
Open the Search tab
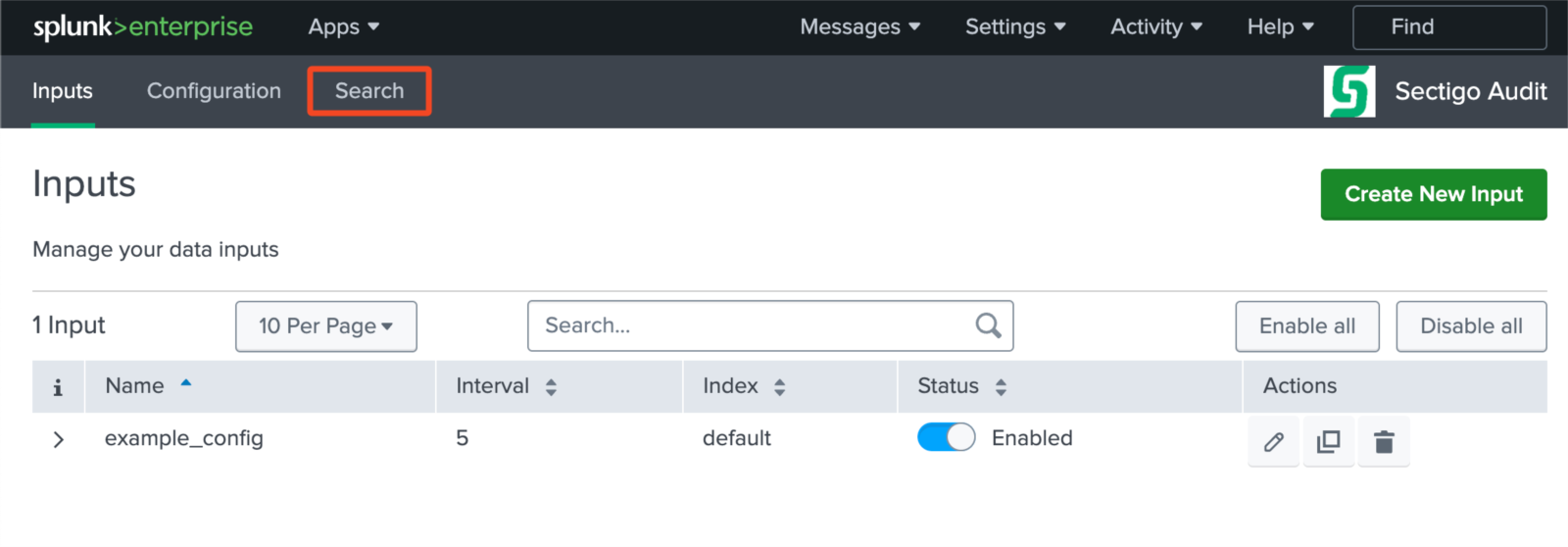coord(369,91)
